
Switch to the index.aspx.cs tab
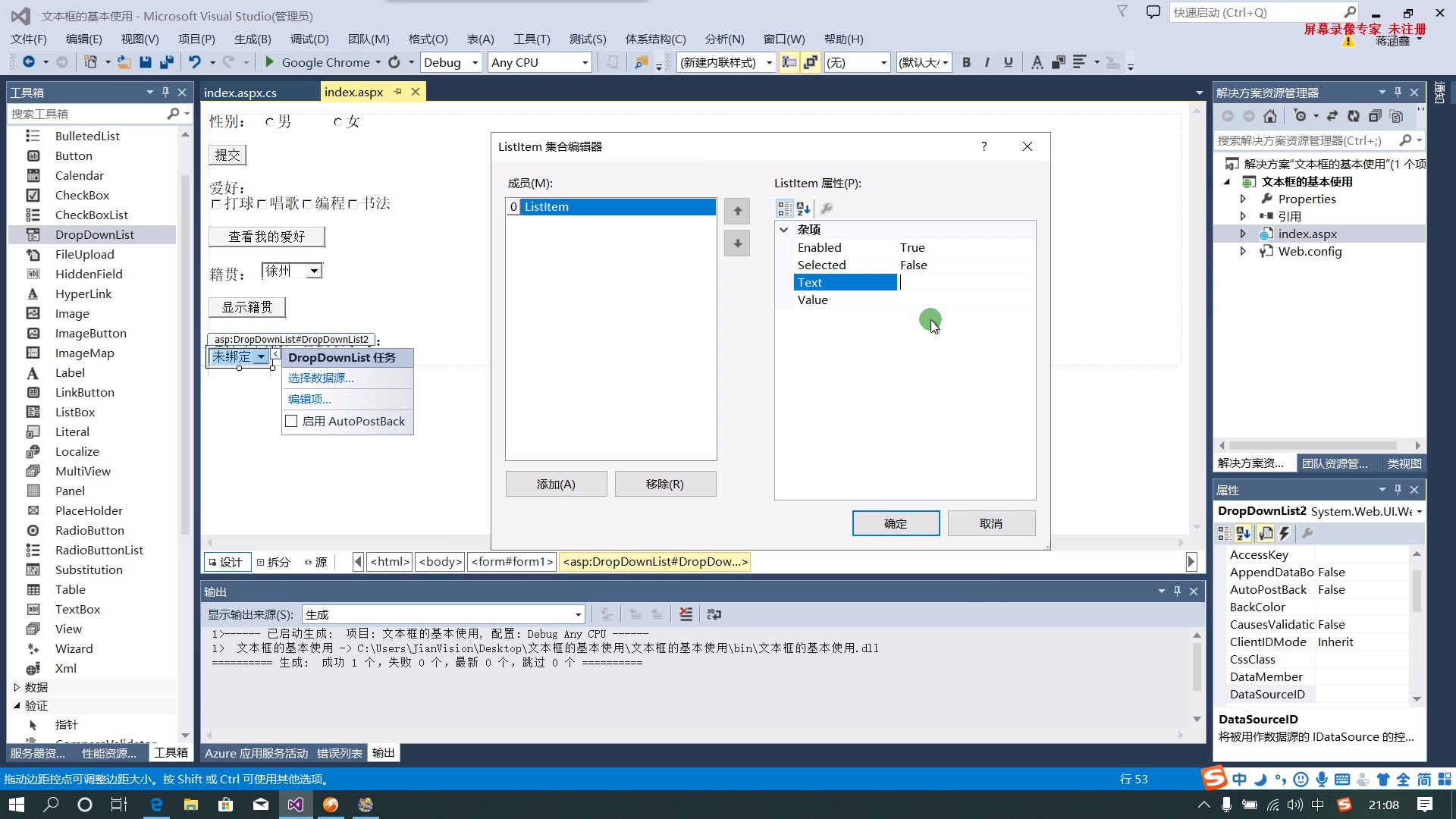240,93
